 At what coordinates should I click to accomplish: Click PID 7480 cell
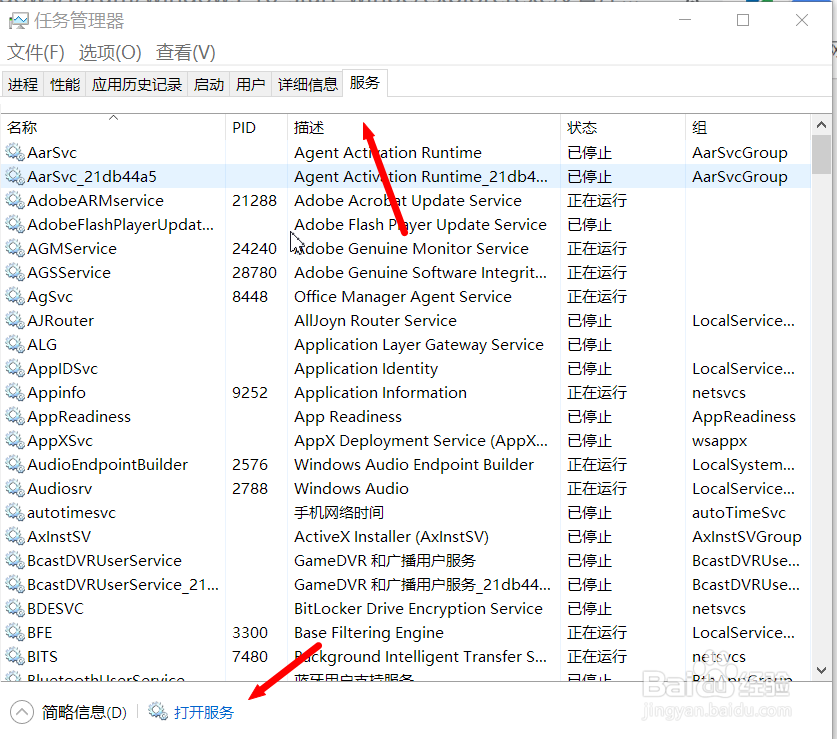coord(250,656)
